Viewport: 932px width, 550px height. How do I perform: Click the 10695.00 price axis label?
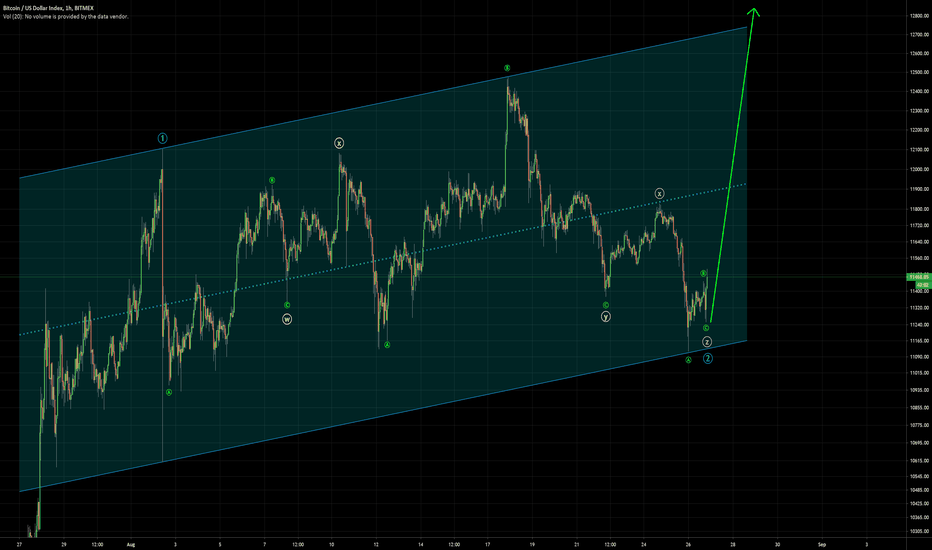point(919,443)
